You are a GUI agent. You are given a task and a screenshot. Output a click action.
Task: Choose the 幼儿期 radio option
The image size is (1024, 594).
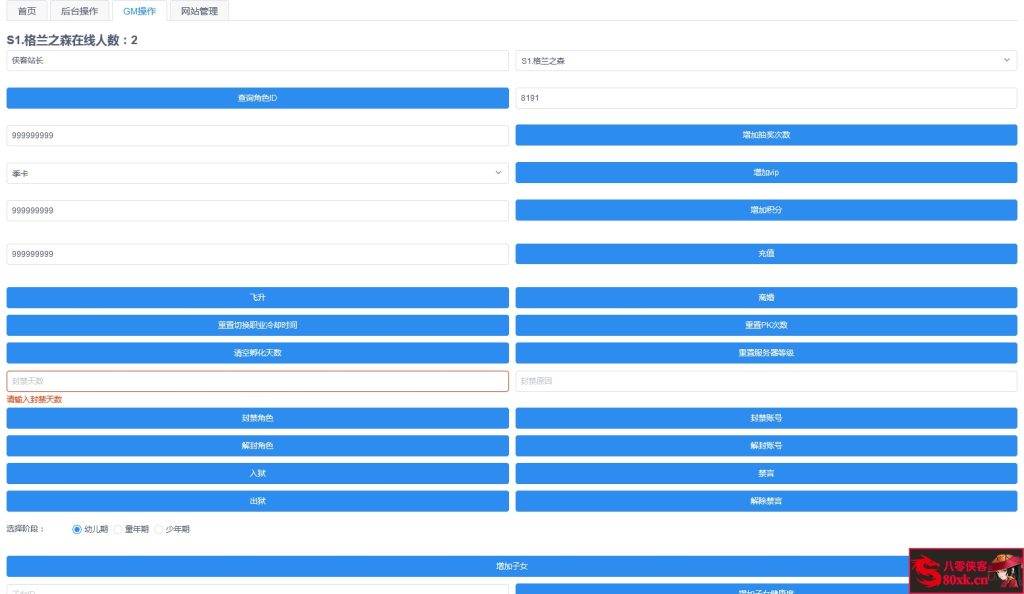77,528
